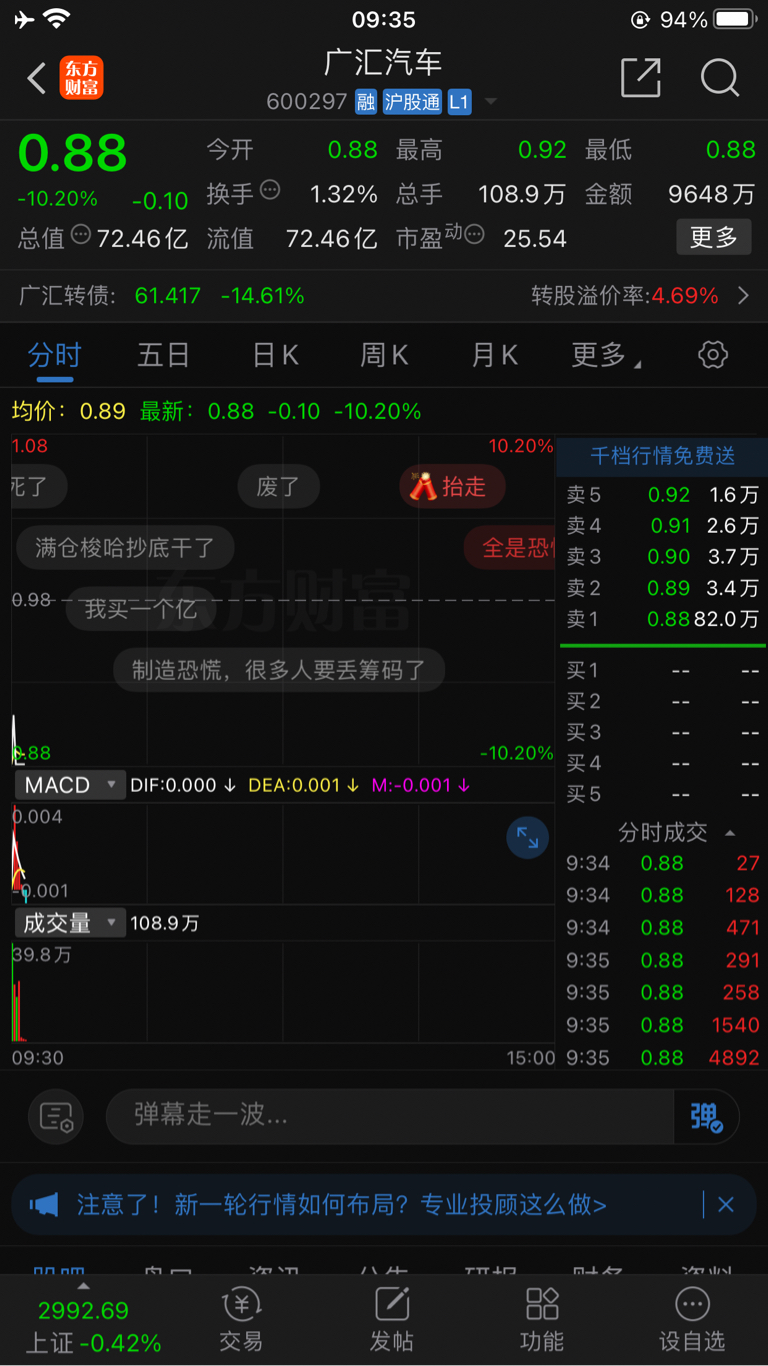The image size is (768, 1366).
Task: Open 功能 functions icon
Action: coord(541,1319)
